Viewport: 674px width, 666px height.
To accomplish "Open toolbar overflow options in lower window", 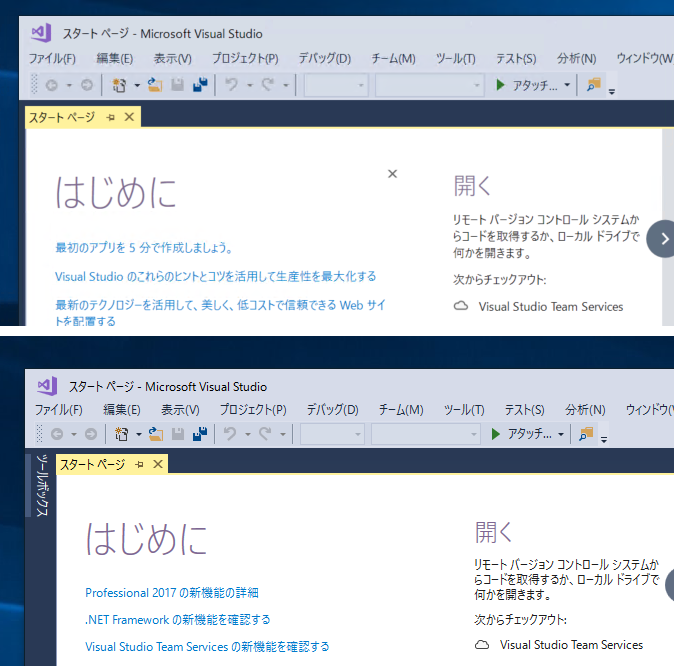I will [x=604, y=439].
